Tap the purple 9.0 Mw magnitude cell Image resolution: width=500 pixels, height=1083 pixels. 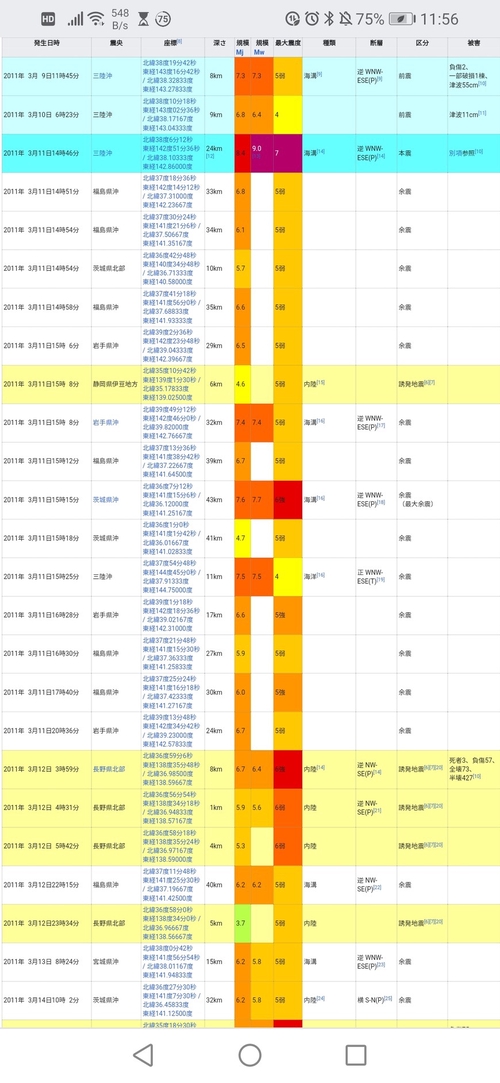pos(260,153)
